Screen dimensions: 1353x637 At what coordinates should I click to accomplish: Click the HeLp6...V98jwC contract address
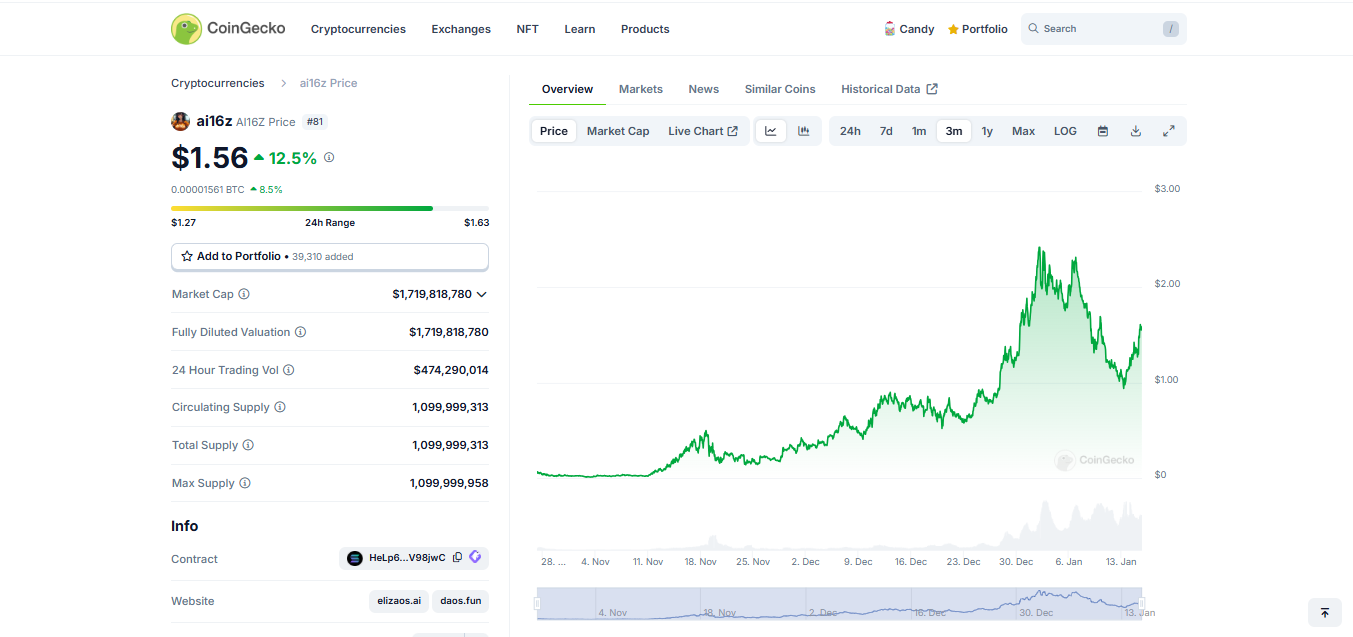407,558
